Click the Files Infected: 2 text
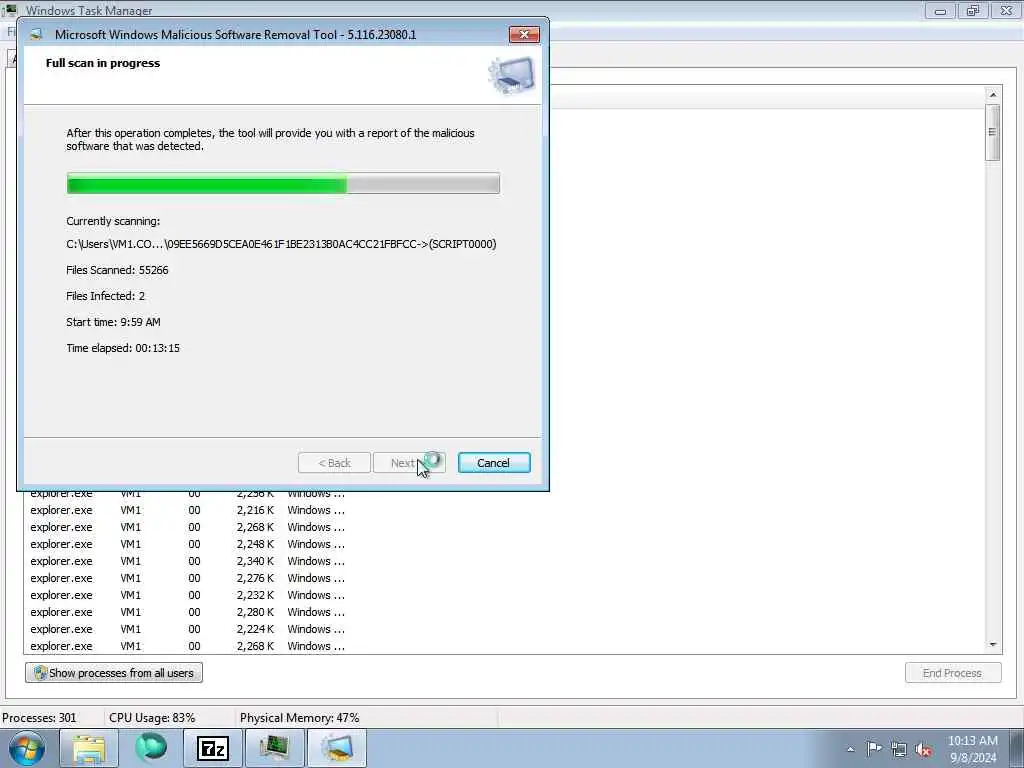This screenshot has width=1024, height=768. (106, 296)
